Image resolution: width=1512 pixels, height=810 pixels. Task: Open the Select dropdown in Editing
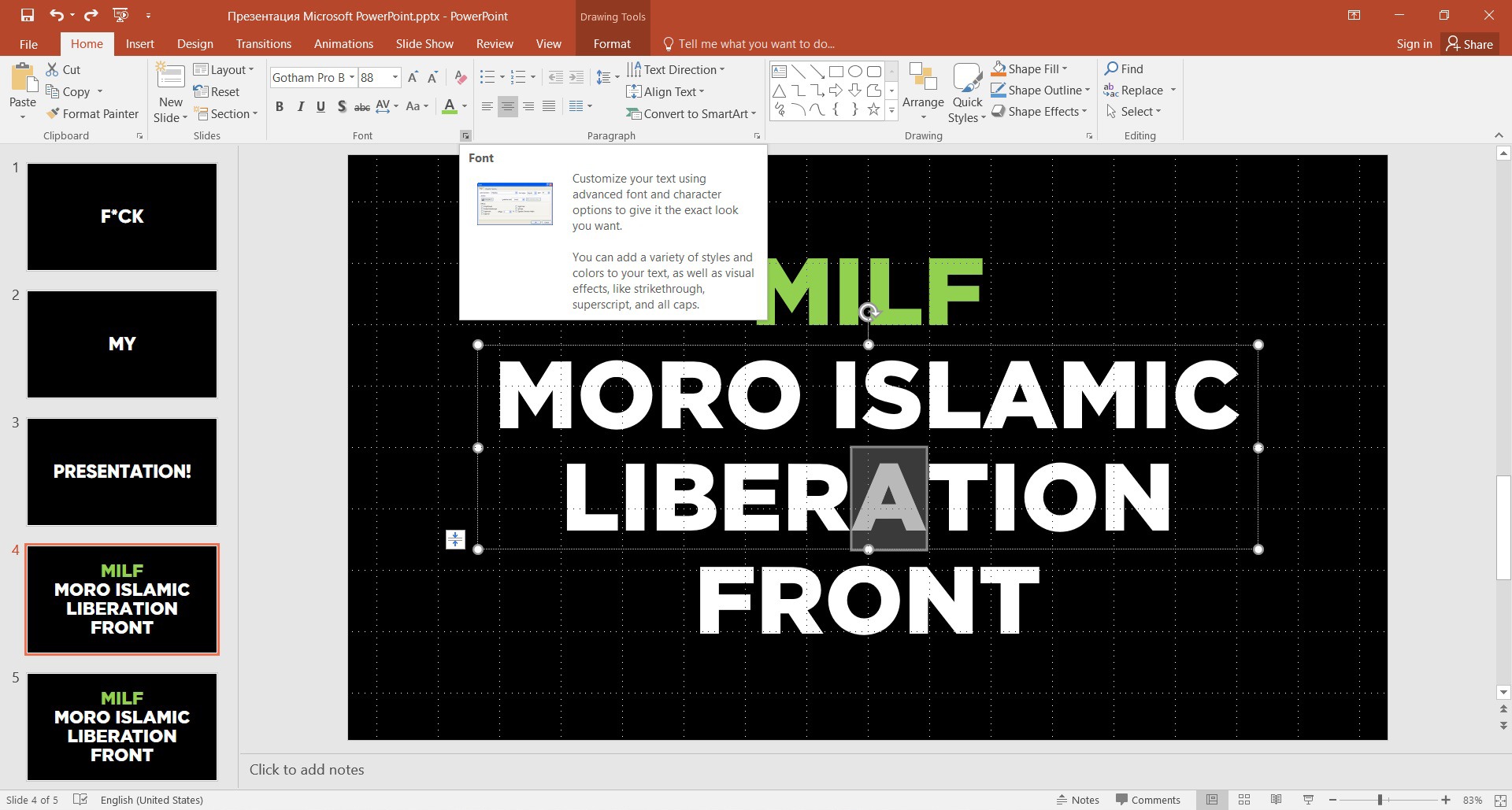1133,111
